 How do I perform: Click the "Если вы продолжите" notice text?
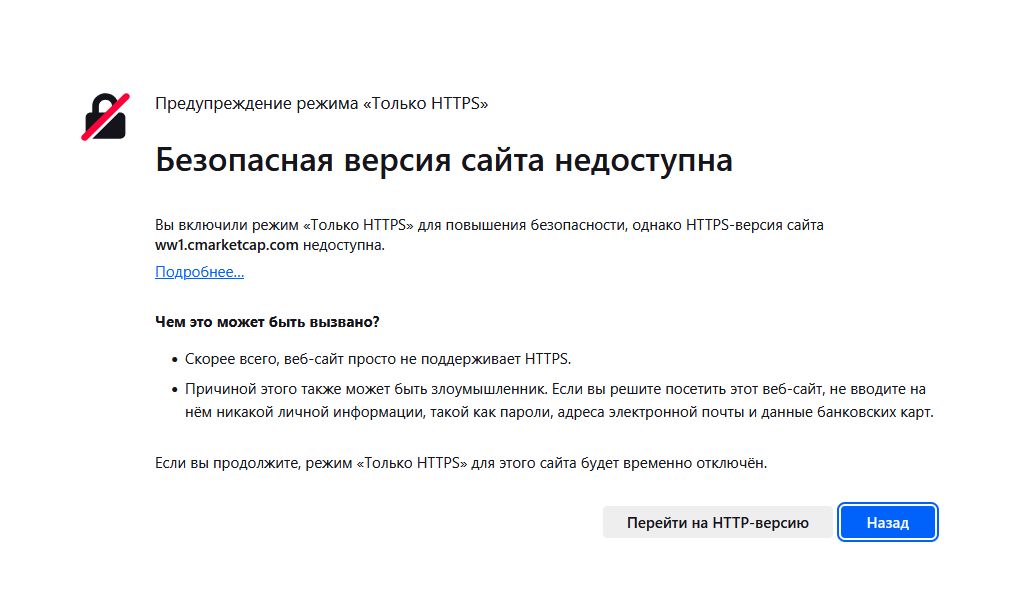(x=461, y=463)
